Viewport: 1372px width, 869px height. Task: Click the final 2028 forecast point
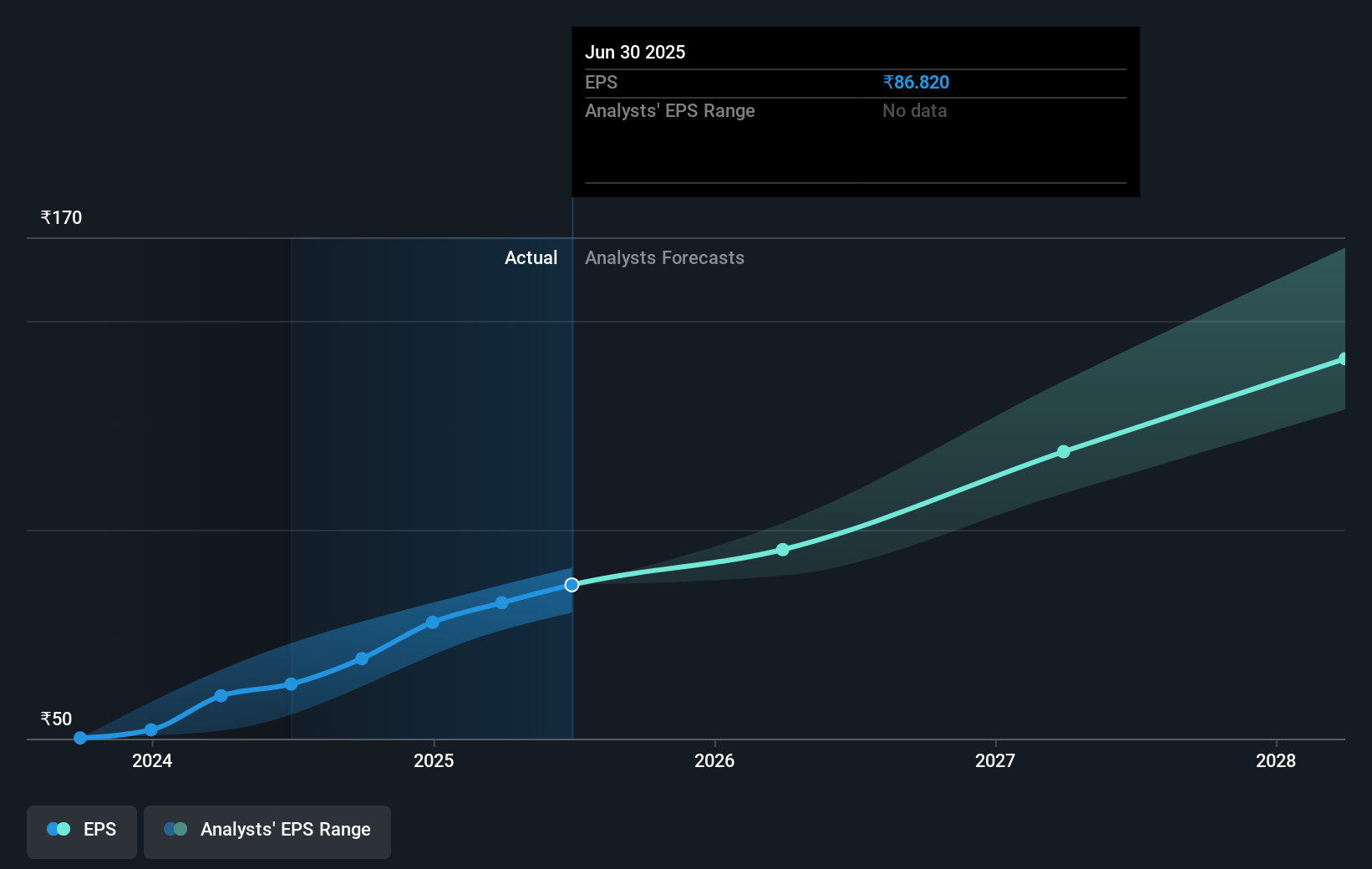(x=1342, y=359)
